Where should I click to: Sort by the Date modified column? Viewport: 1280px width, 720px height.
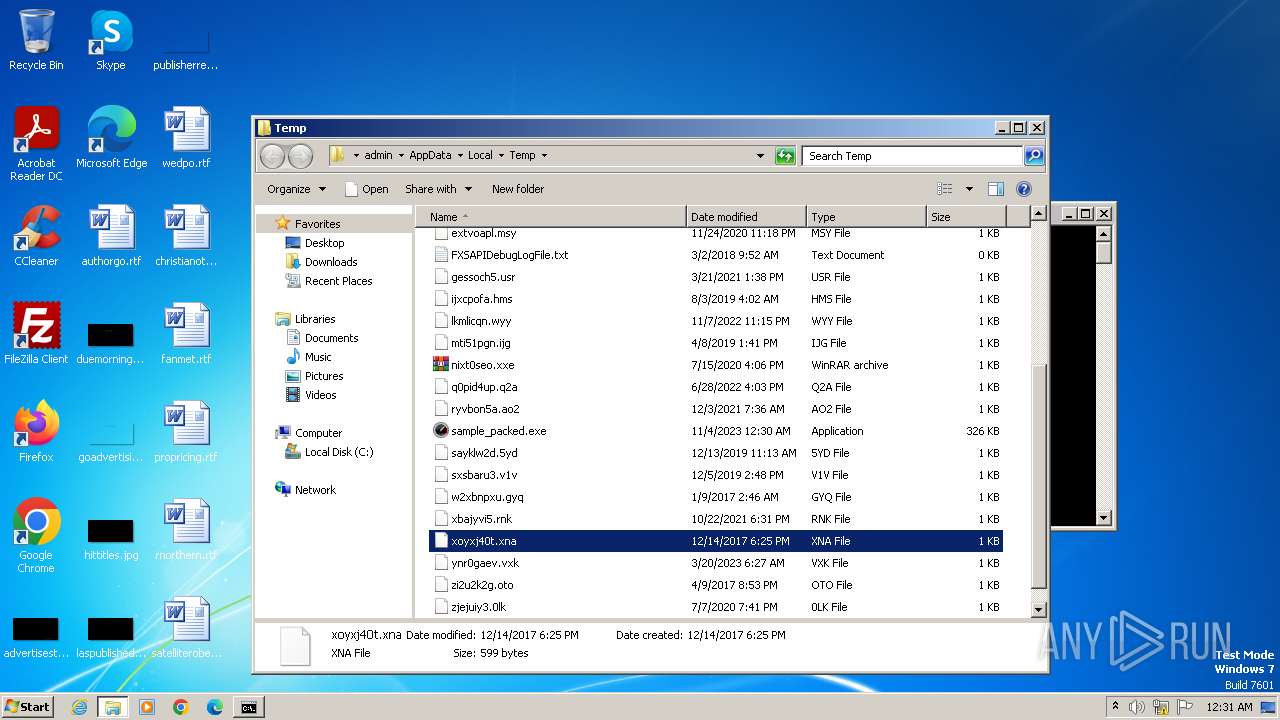pos(746,217)
